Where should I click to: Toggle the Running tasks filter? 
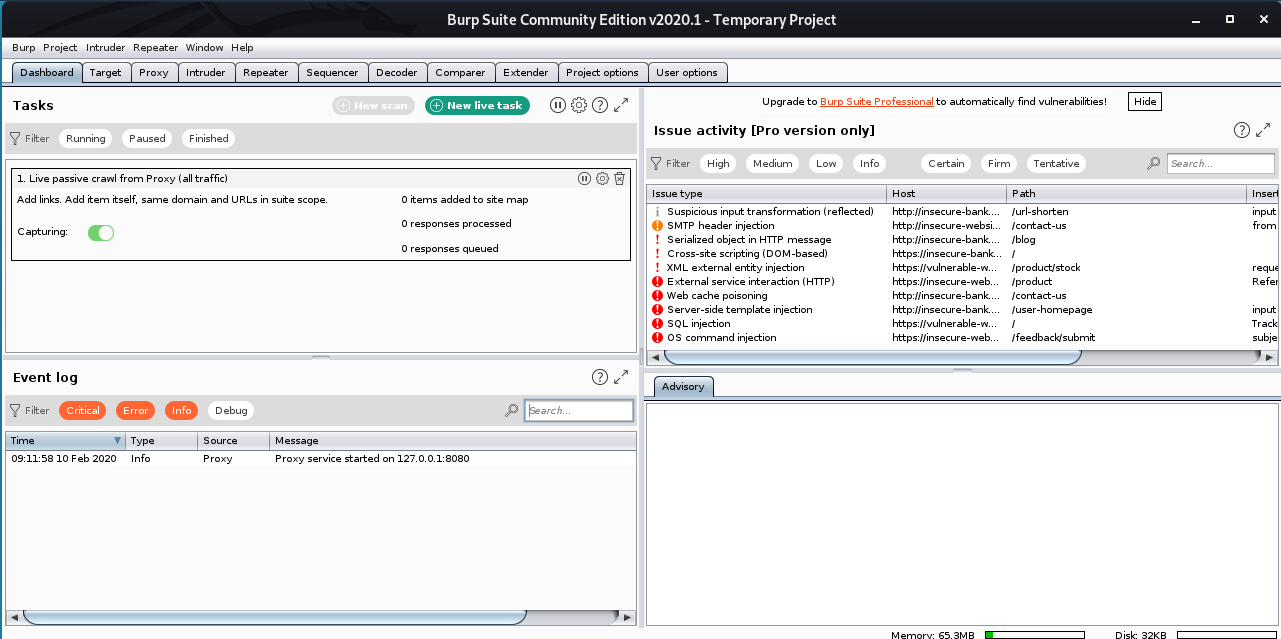tap(86, 139)
